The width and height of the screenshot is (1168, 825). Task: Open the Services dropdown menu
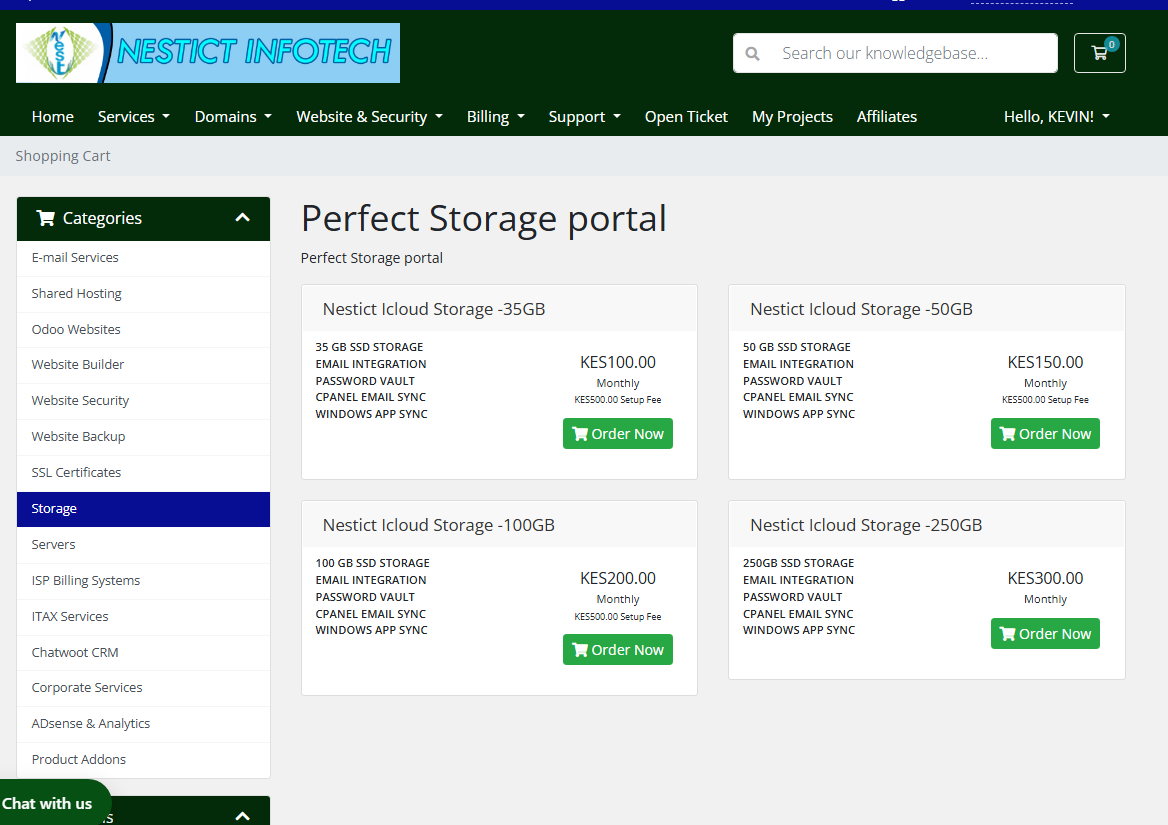click(133, 116)
